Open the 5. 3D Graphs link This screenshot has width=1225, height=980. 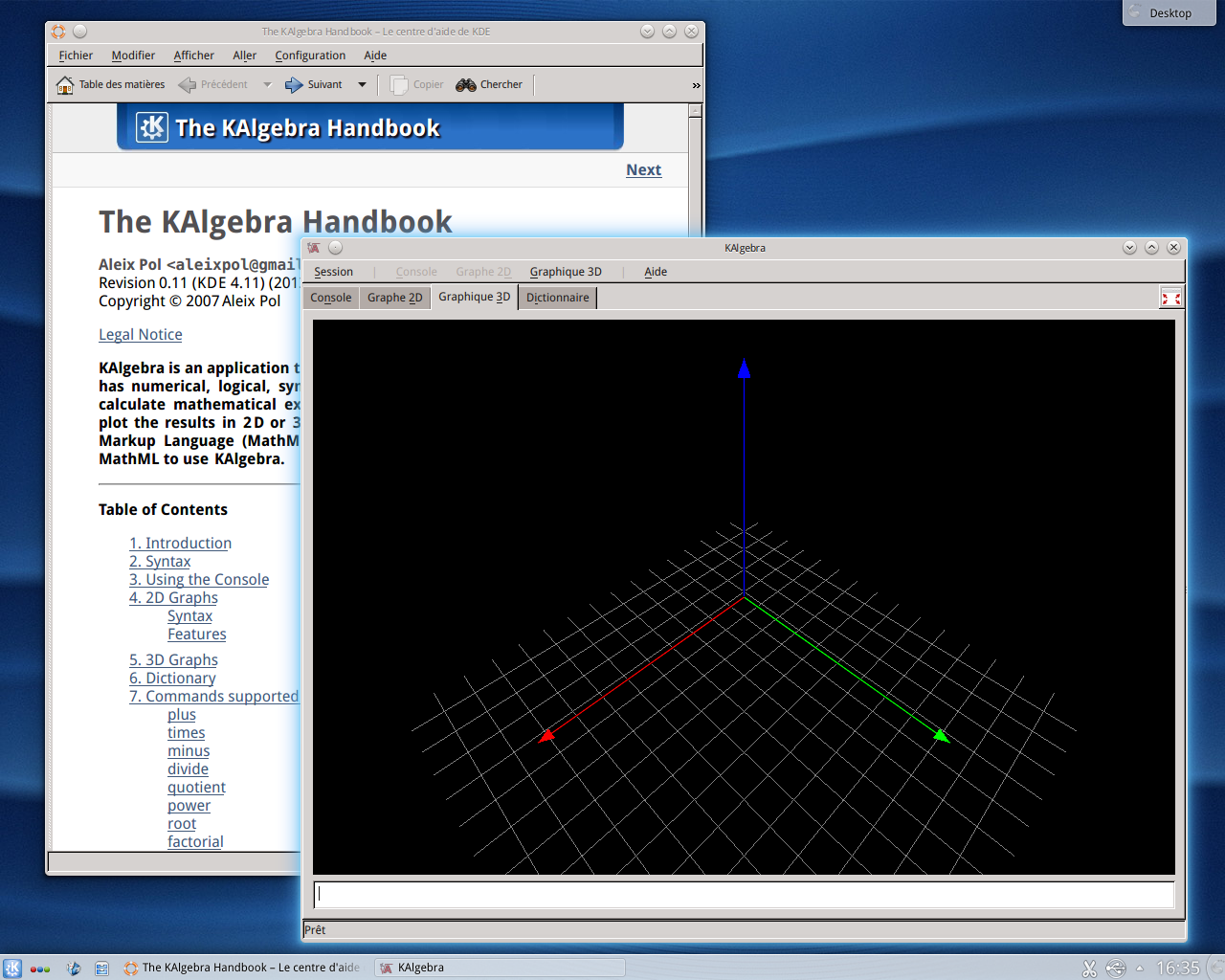[x=173, y=660]
